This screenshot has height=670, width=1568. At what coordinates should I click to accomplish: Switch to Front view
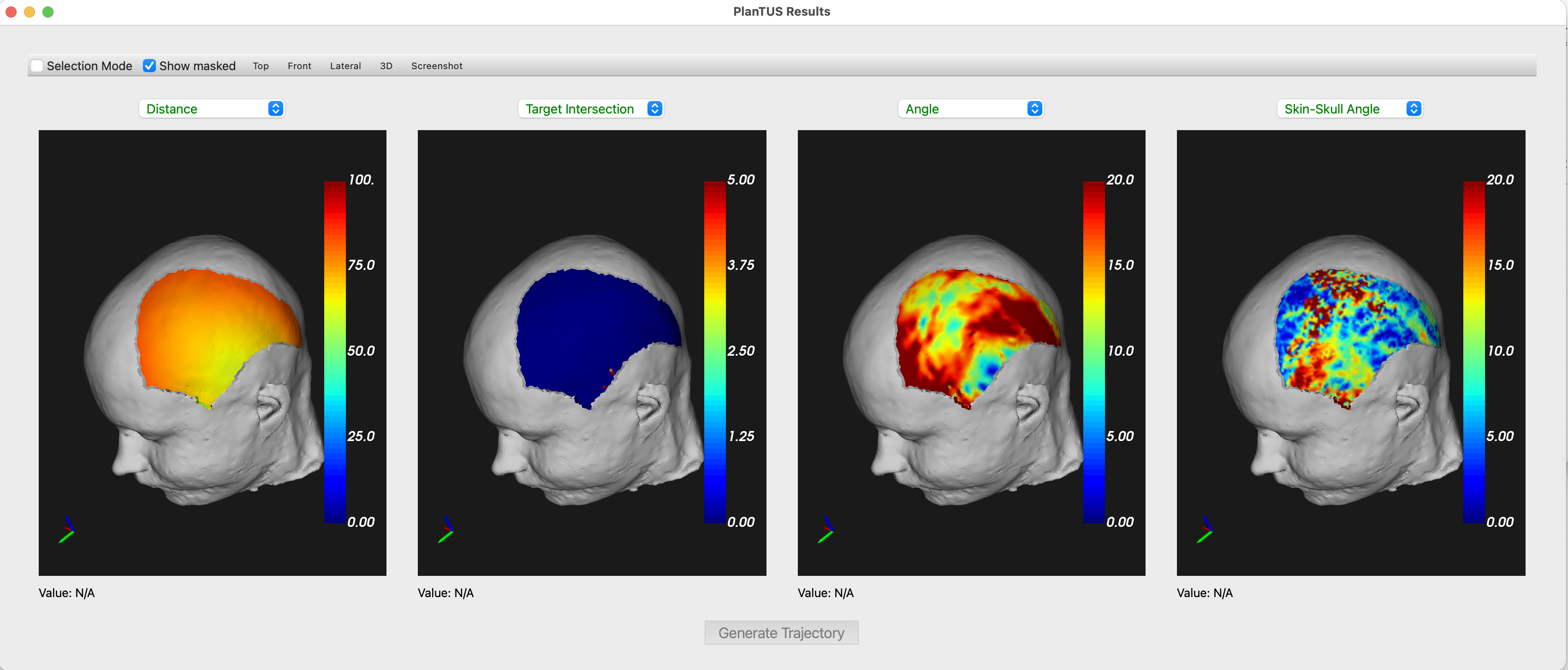coord(299,66)
